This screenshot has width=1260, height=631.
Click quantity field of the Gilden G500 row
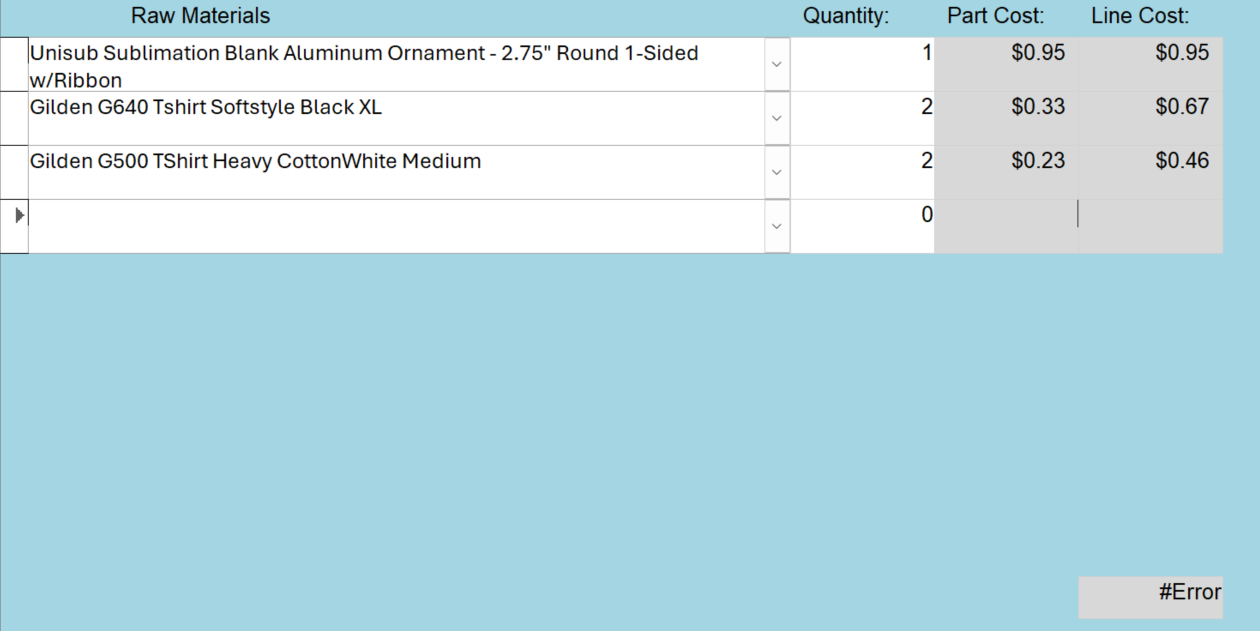863,173
